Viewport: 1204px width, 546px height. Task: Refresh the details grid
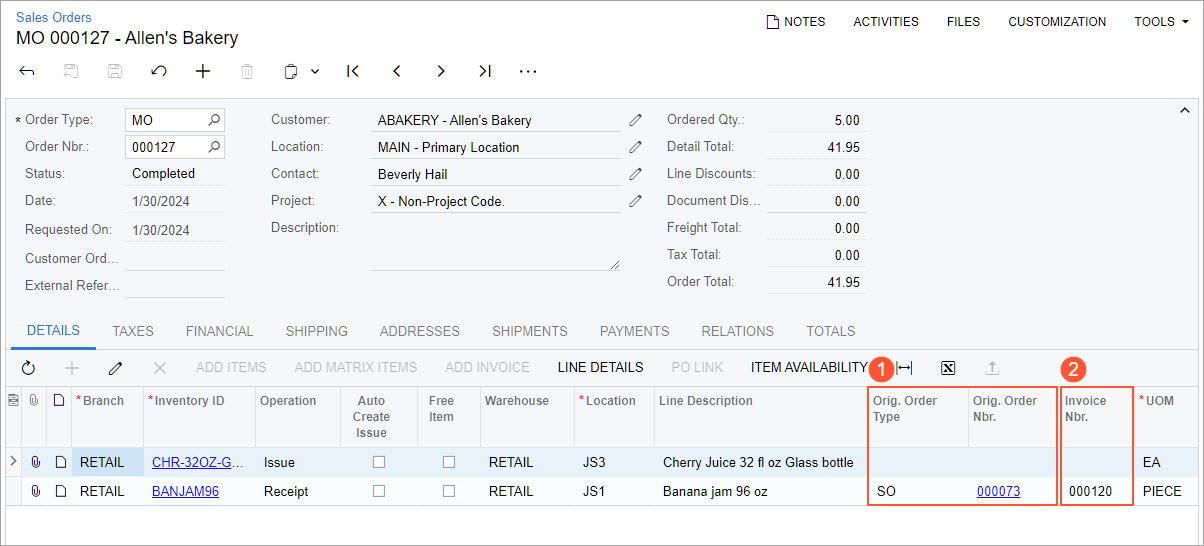coord(28,368)
